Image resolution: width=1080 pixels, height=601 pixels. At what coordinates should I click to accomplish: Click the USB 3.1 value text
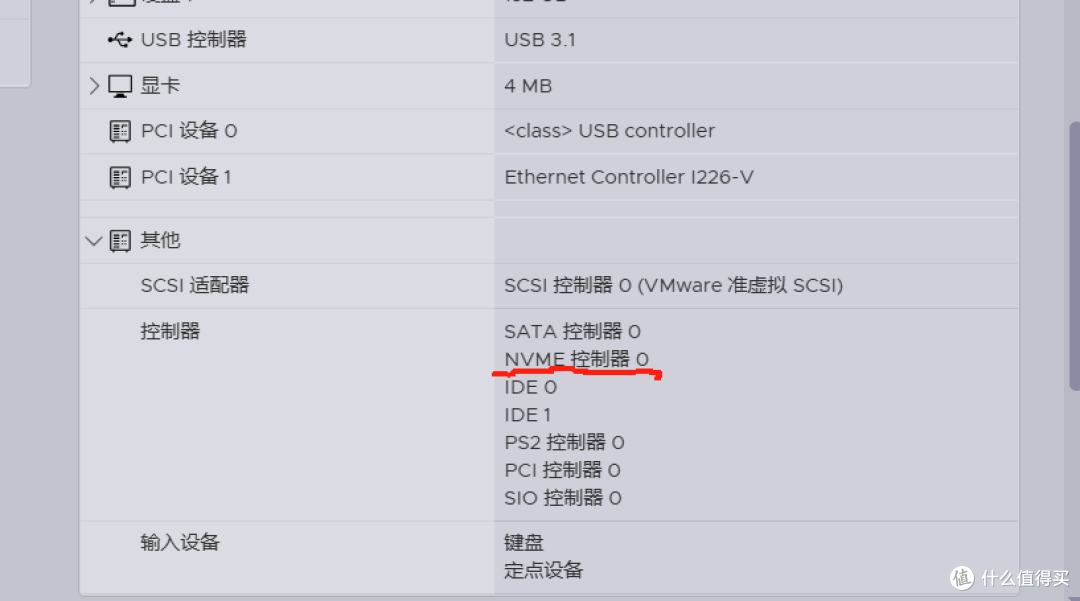pos(540,40)
